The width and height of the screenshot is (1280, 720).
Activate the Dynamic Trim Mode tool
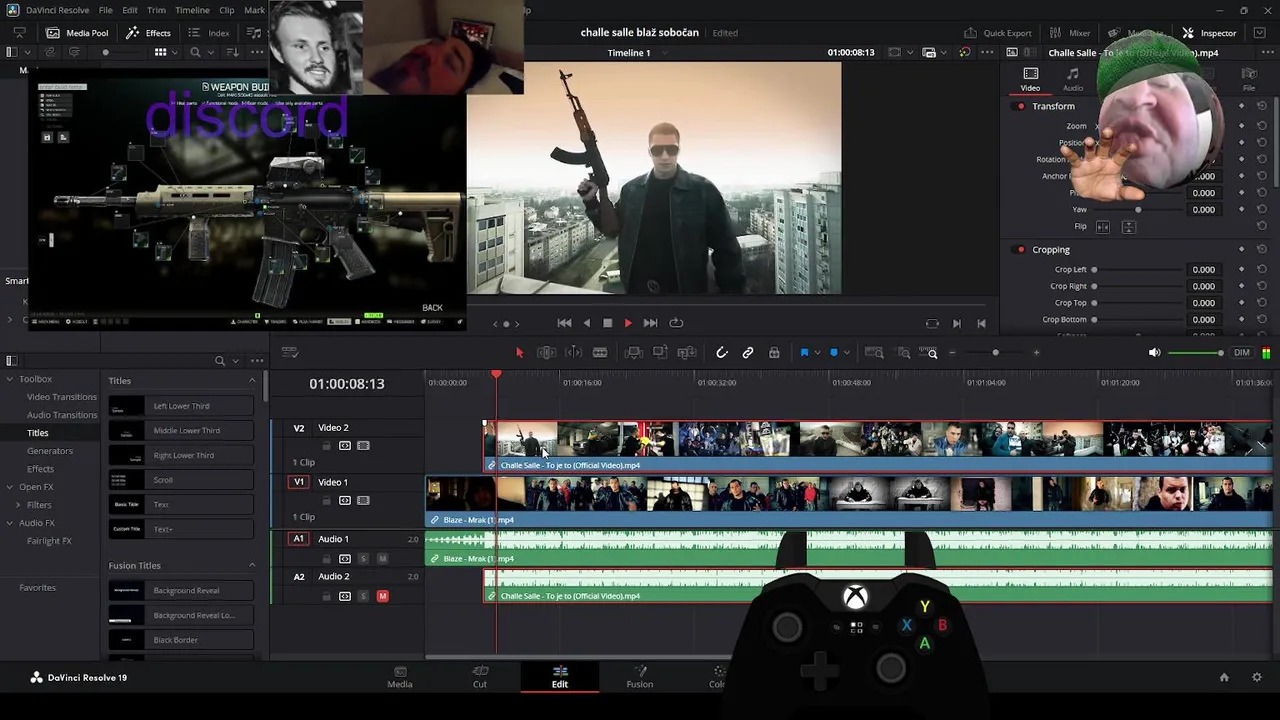(x=573, y=353)
